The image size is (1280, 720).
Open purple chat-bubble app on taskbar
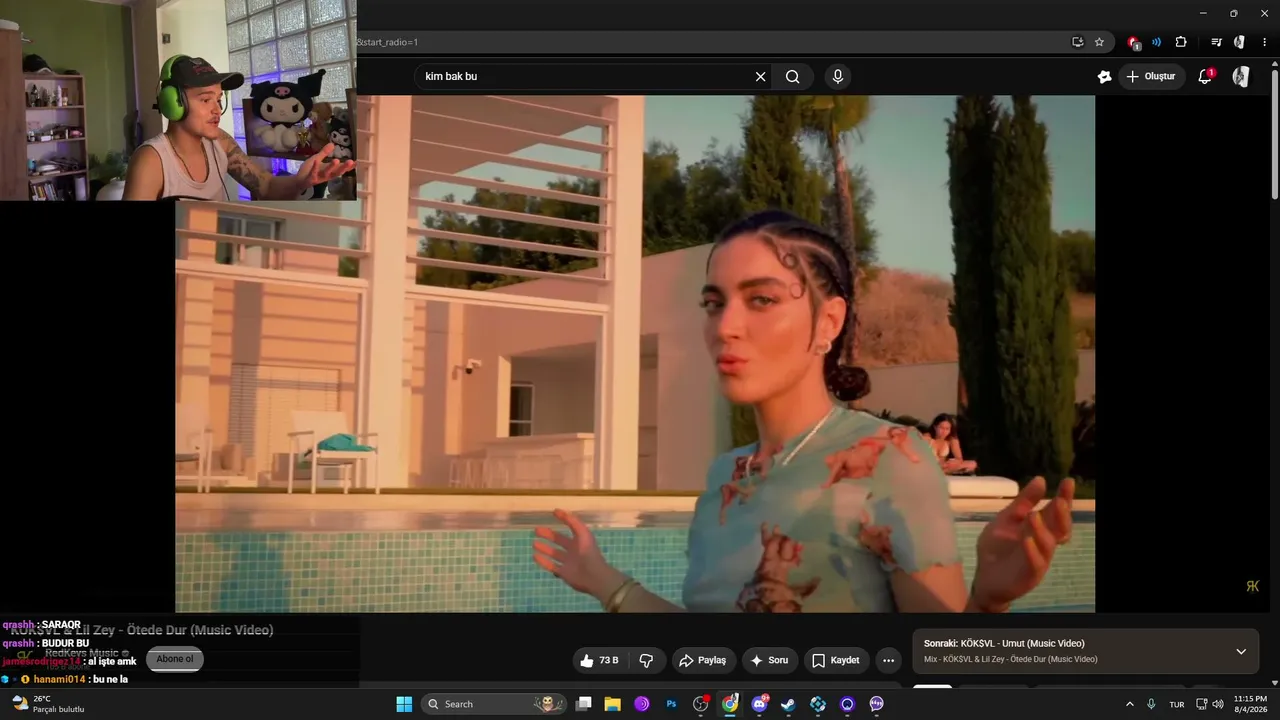pos(877,704)
